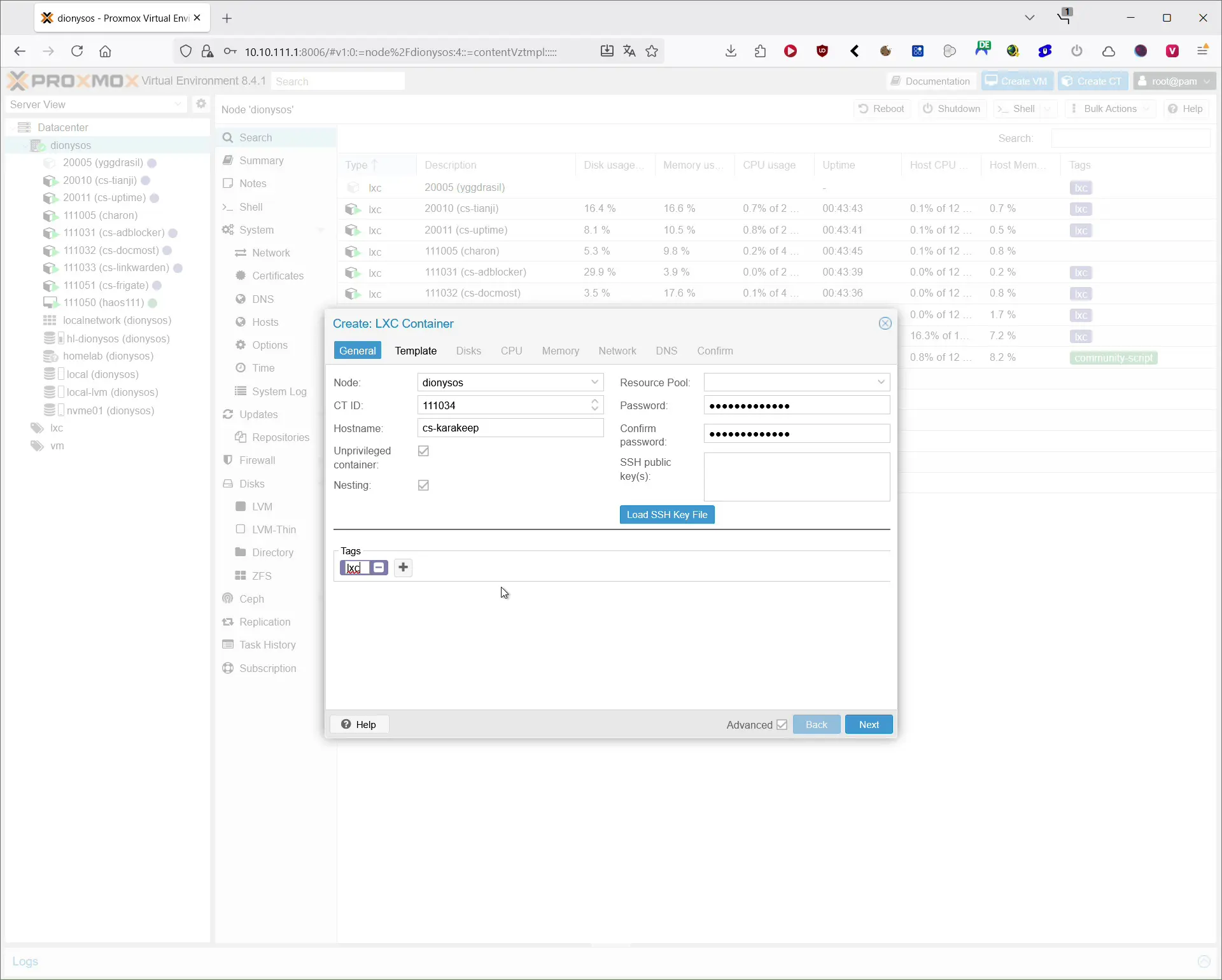This screenshot has width=1222, height=980.
Task: Click the Server View settings gear icon
Action: pos(201,104)
